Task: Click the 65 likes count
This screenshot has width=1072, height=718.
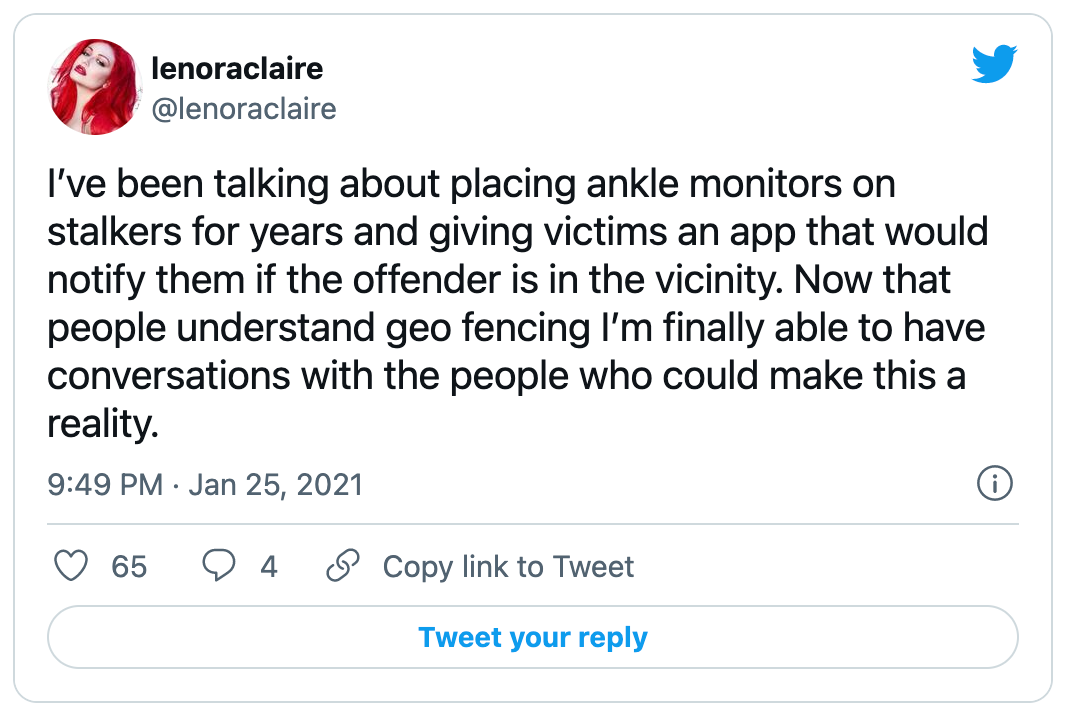Action: (129, 567)
